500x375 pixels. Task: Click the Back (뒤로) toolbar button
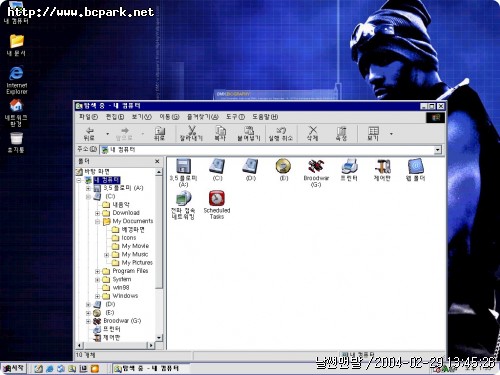[x=89, y=133]
